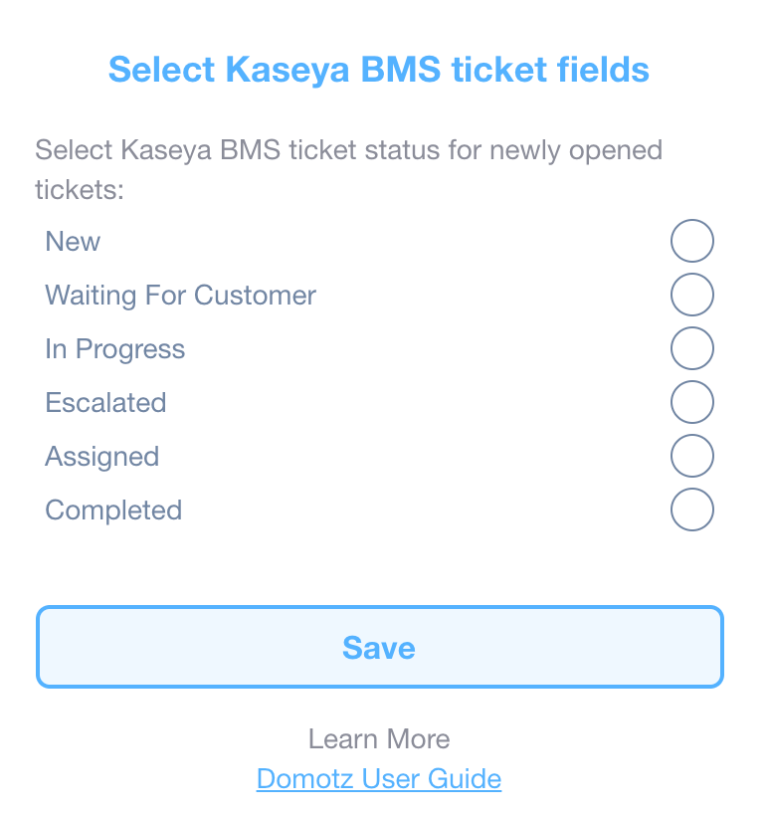
Task: Click the Escalated label text
Action: coord(105,402)
